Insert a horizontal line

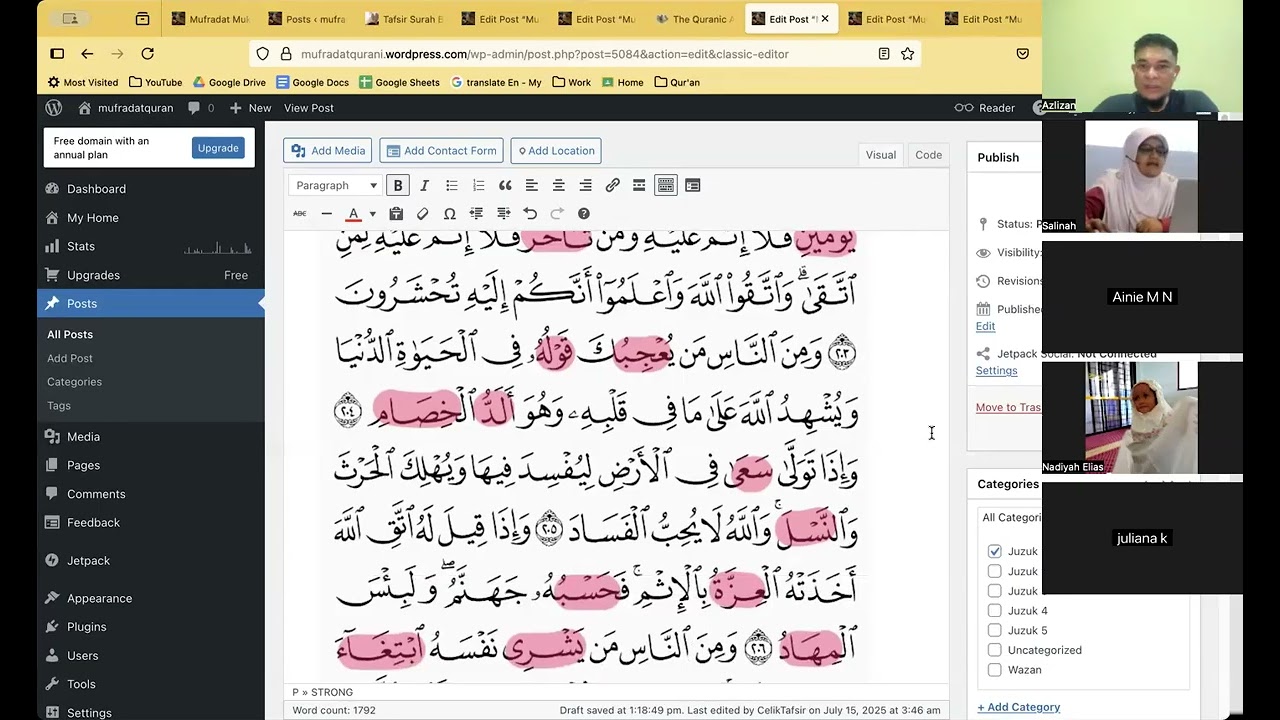coord(326,213)
